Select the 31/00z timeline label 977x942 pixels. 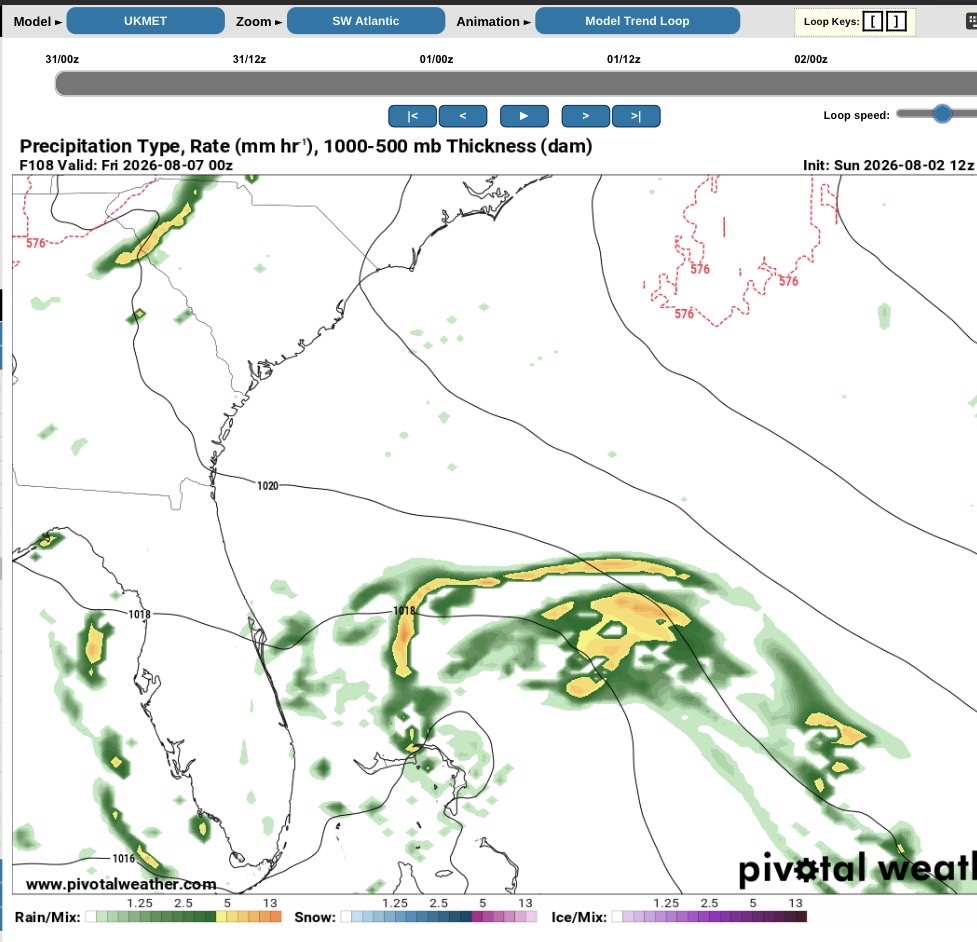click(62, 59)
